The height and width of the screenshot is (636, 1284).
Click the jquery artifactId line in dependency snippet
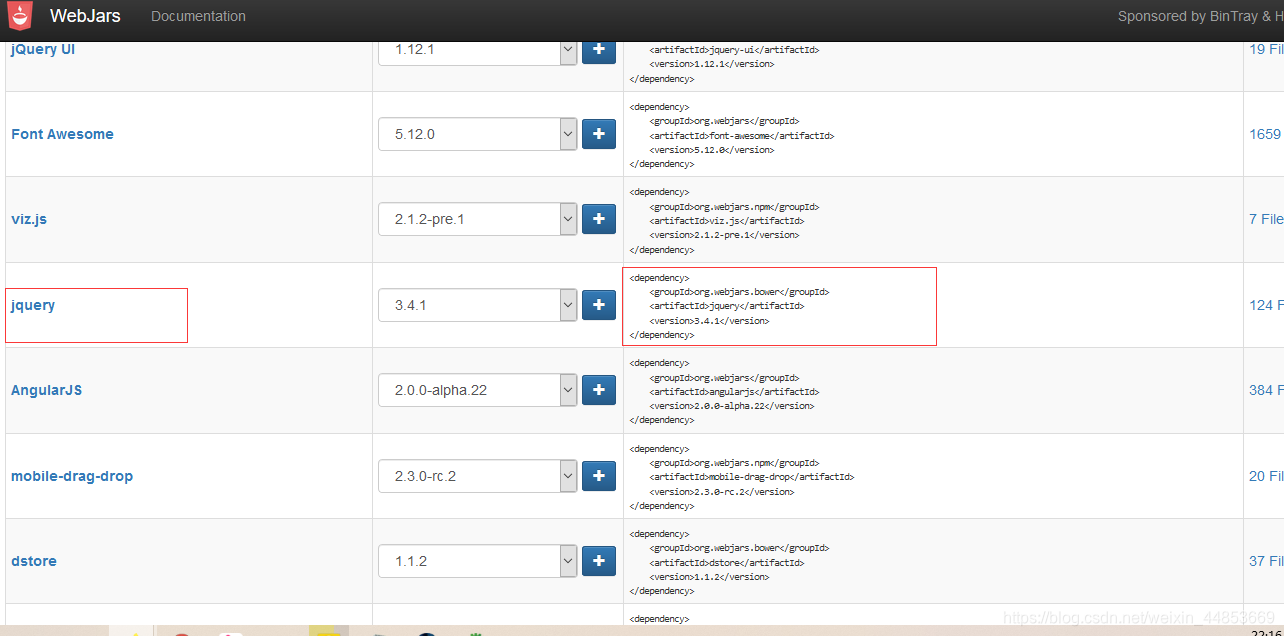tap(726, 306)
